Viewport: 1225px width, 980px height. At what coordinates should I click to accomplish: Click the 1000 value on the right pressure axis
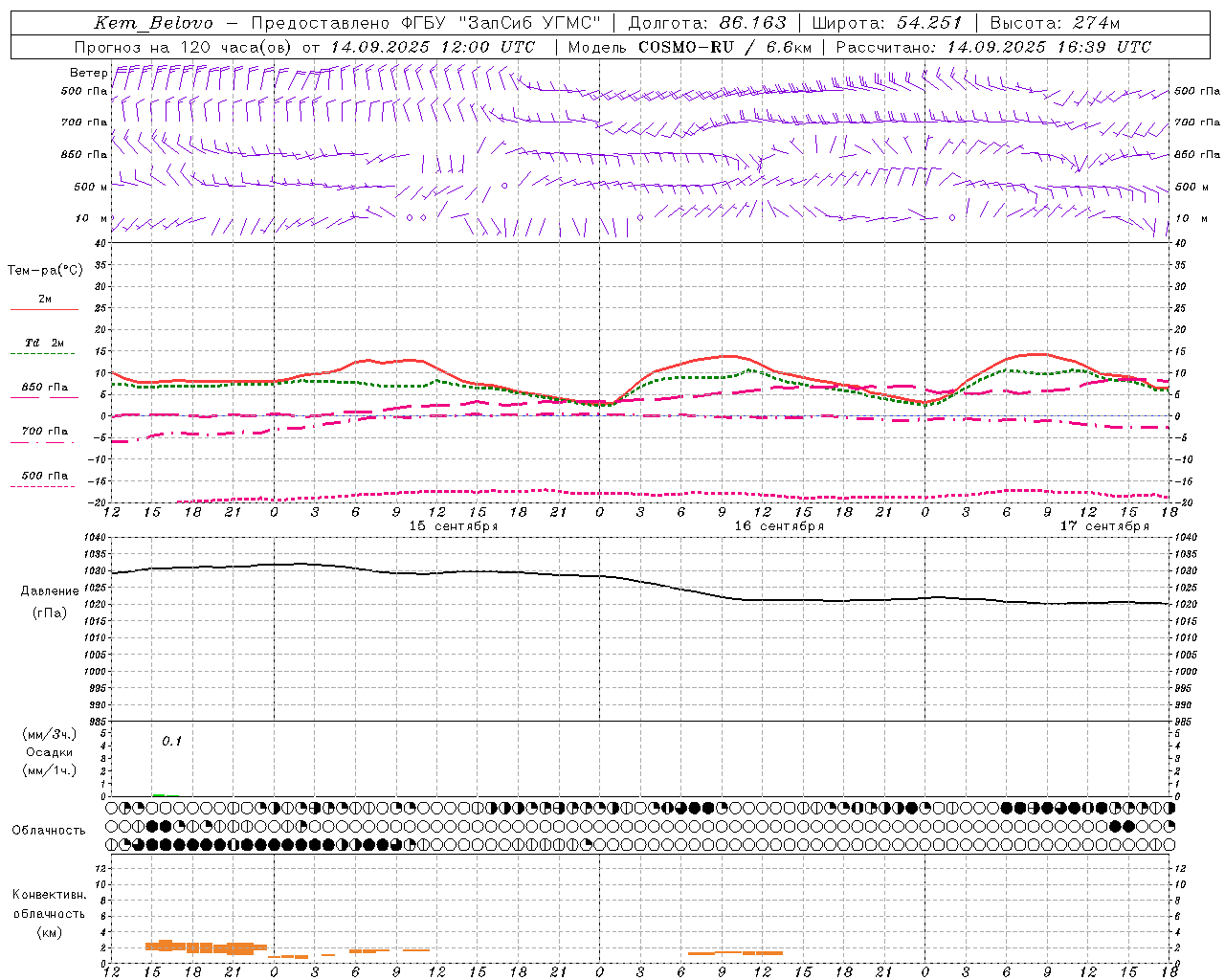(1185, 672)
